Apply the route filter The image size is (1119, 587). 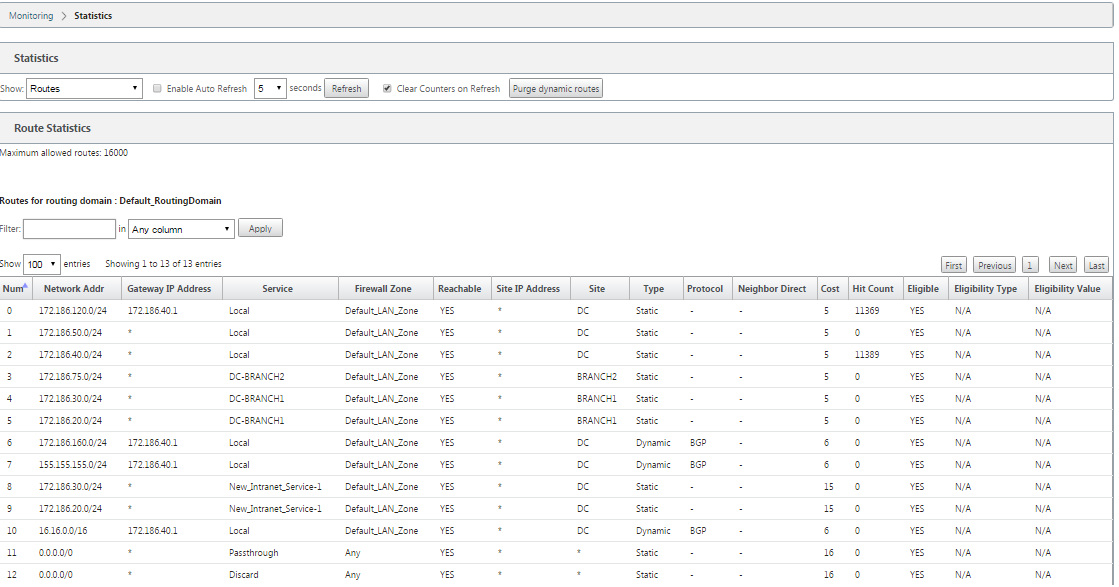pyautogui.click(x=260, y=228)
